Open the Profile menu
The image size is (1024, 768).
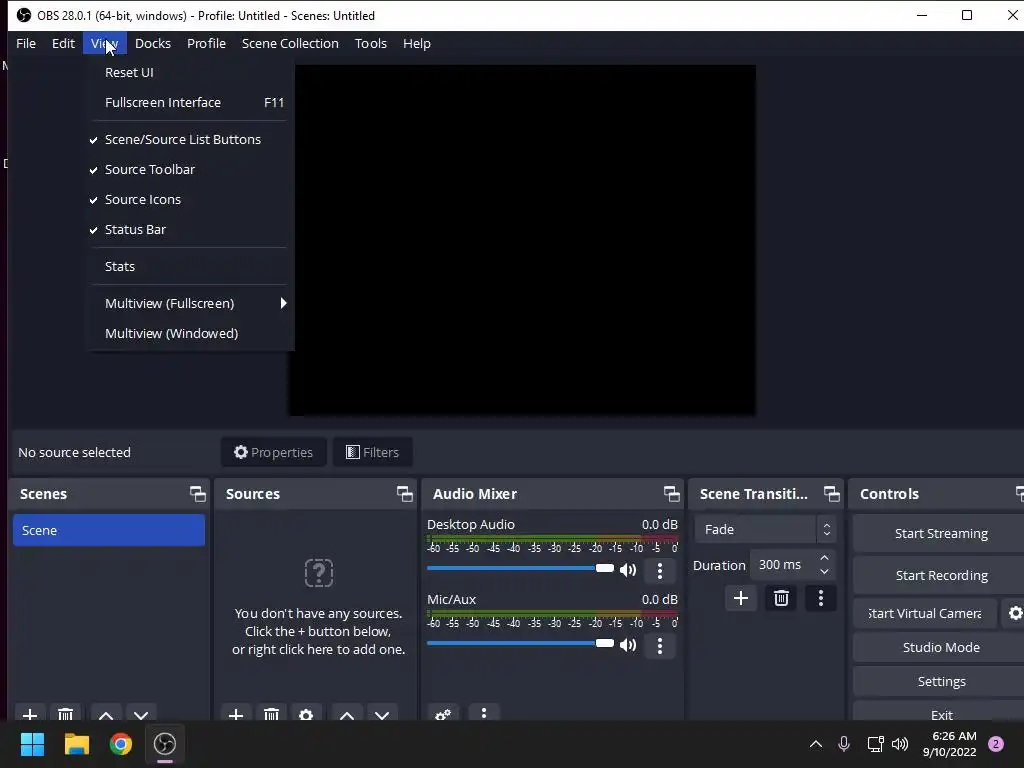pos(206,43)
